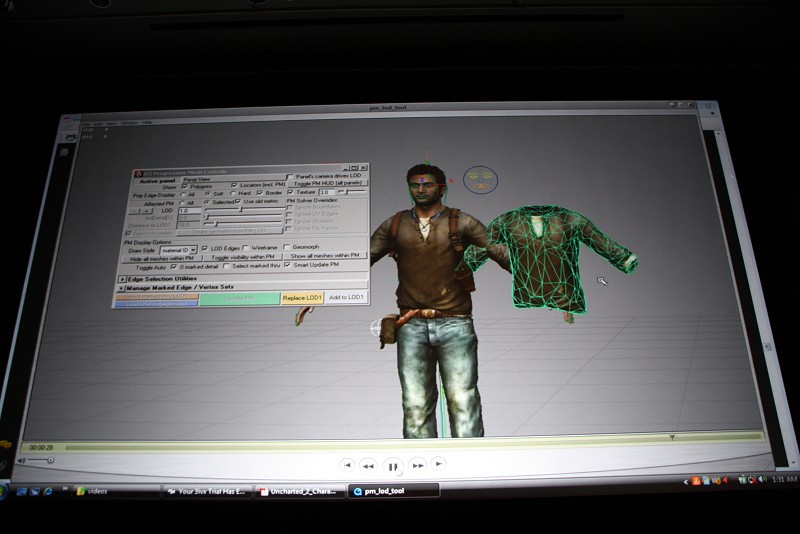Enable Select marked thru checkbox
Viewport: 800px width, 534px height.
tap(227, 266)
